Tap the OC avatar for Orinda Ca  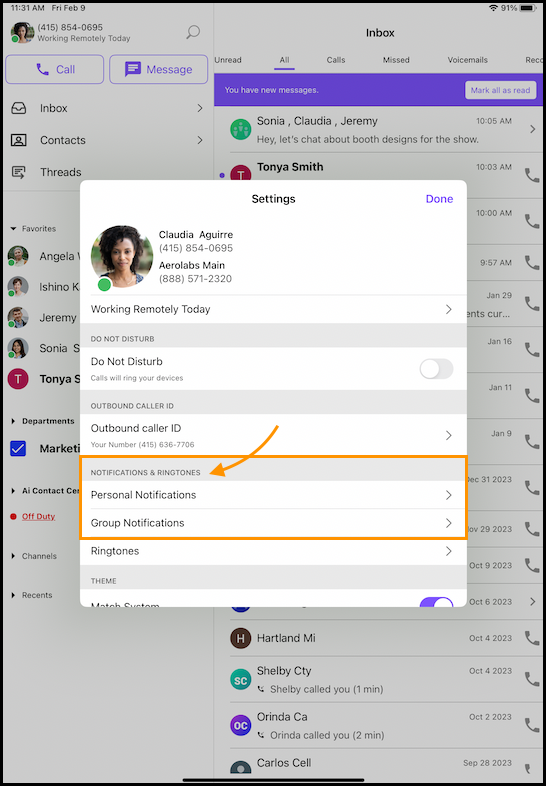pos(241,725)
